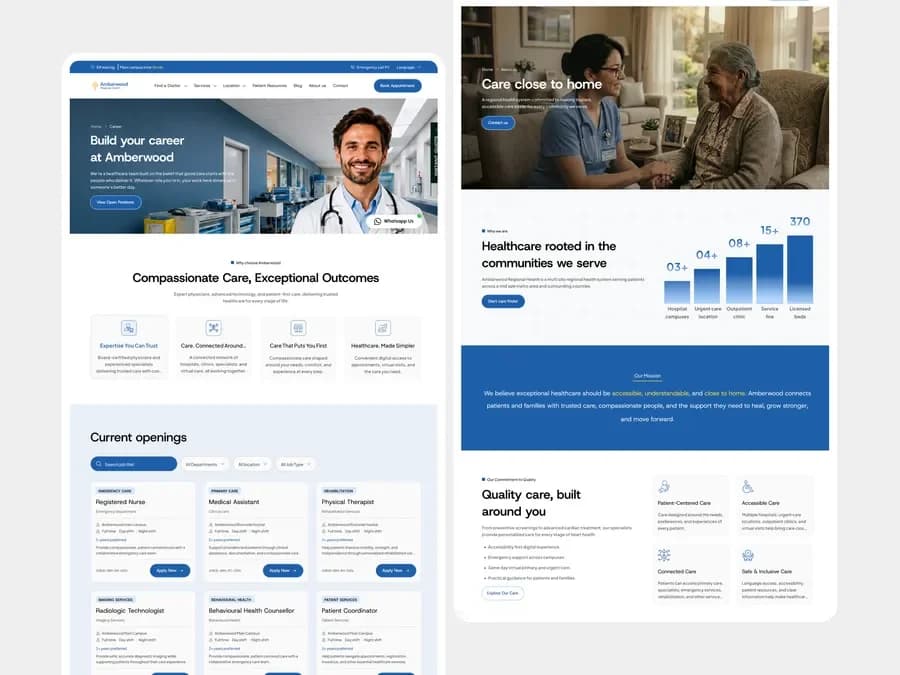Expand the Location menu in navbar
The width and height of the screenshot is (900, 675).
point(234,86)
